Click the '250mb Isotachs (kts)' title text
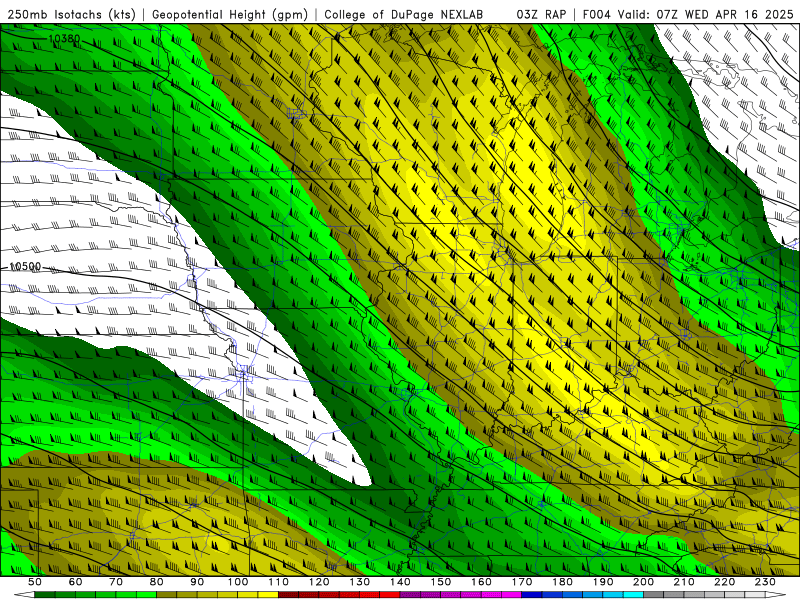 click(x=72, y=15)
